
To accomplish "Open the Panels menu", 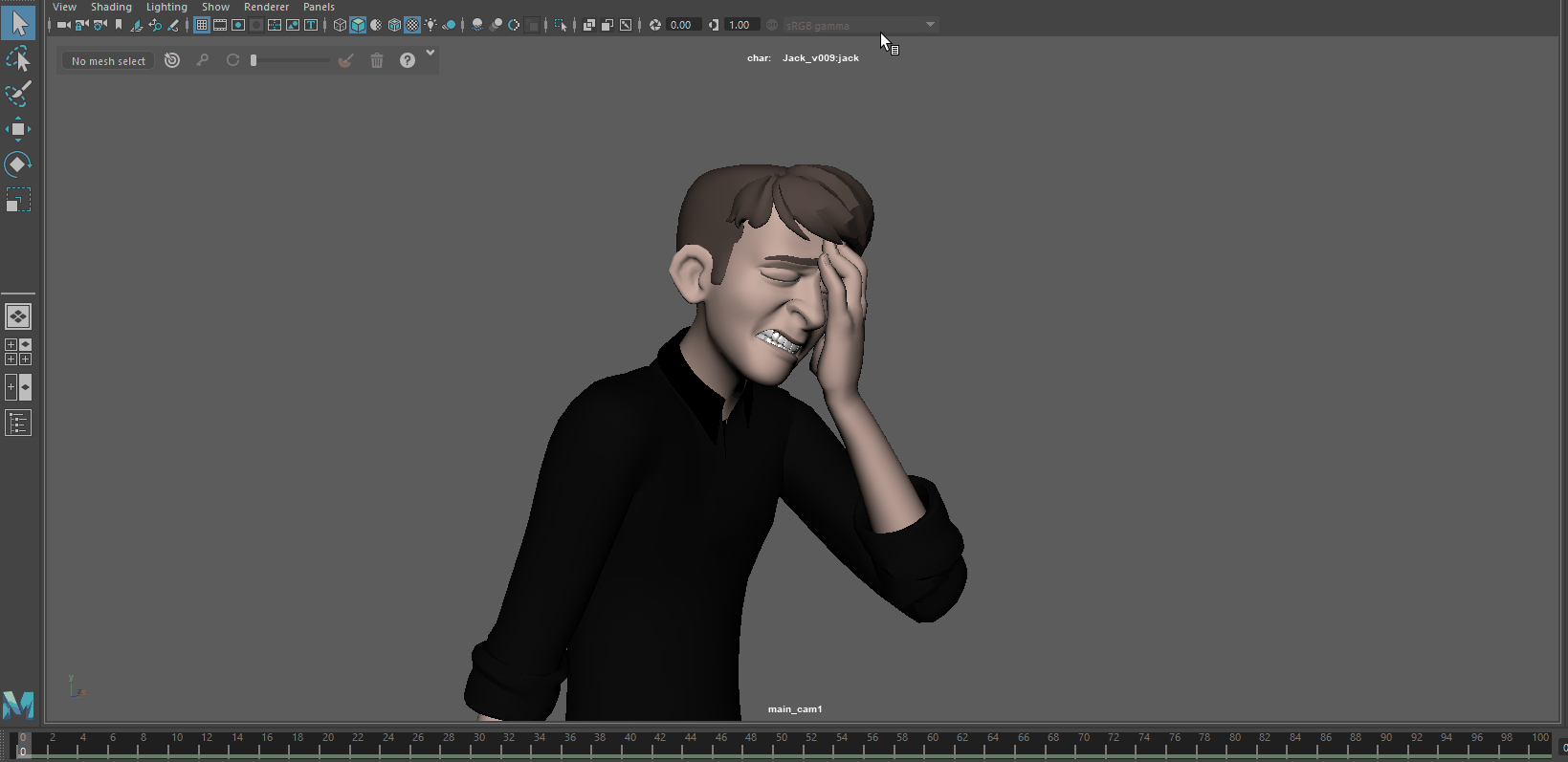I will [x=319, y=7].
